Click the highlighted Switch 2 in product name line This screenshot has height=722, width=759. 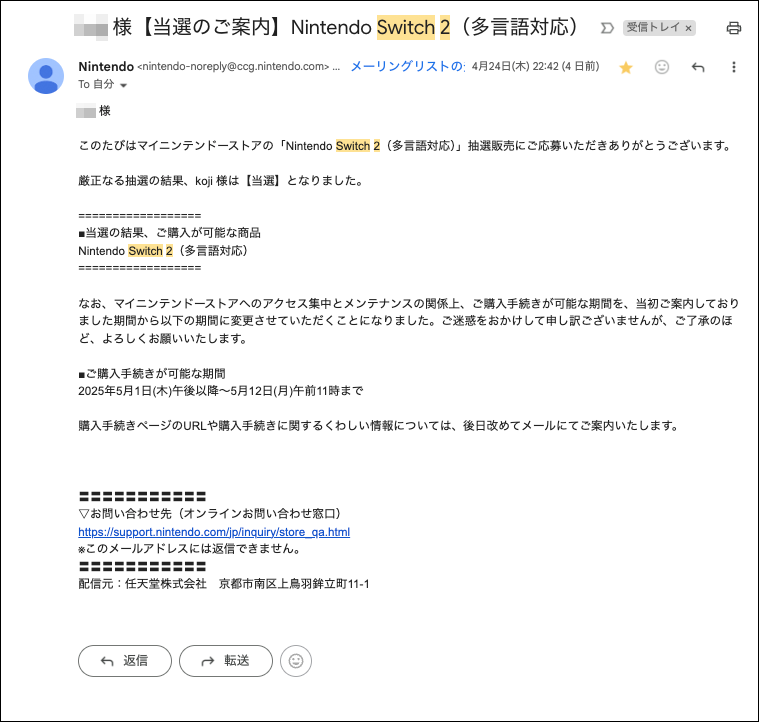pos(150,251)
